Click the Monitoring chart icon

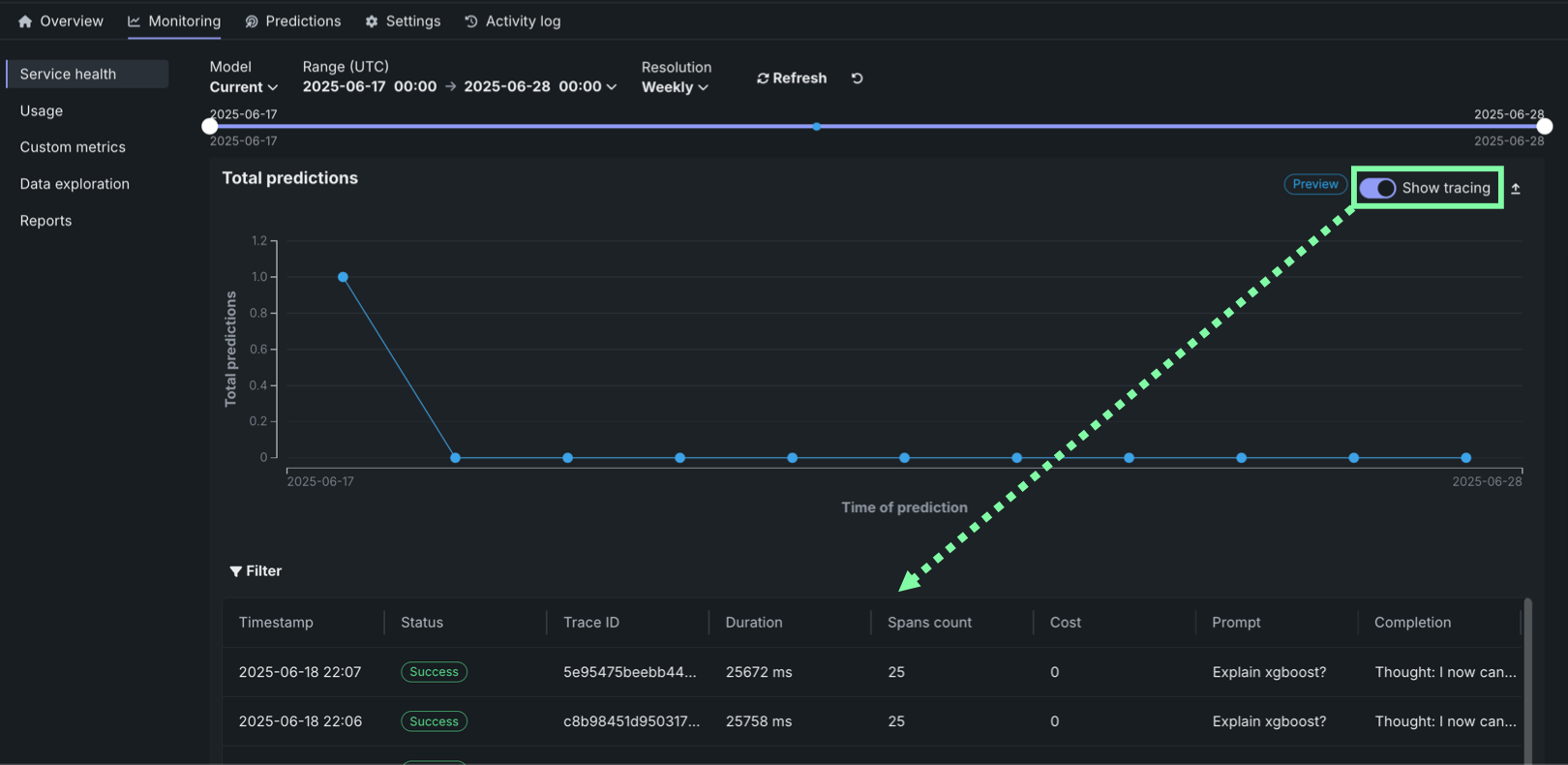pyautogui.click(x=135, y=21)
